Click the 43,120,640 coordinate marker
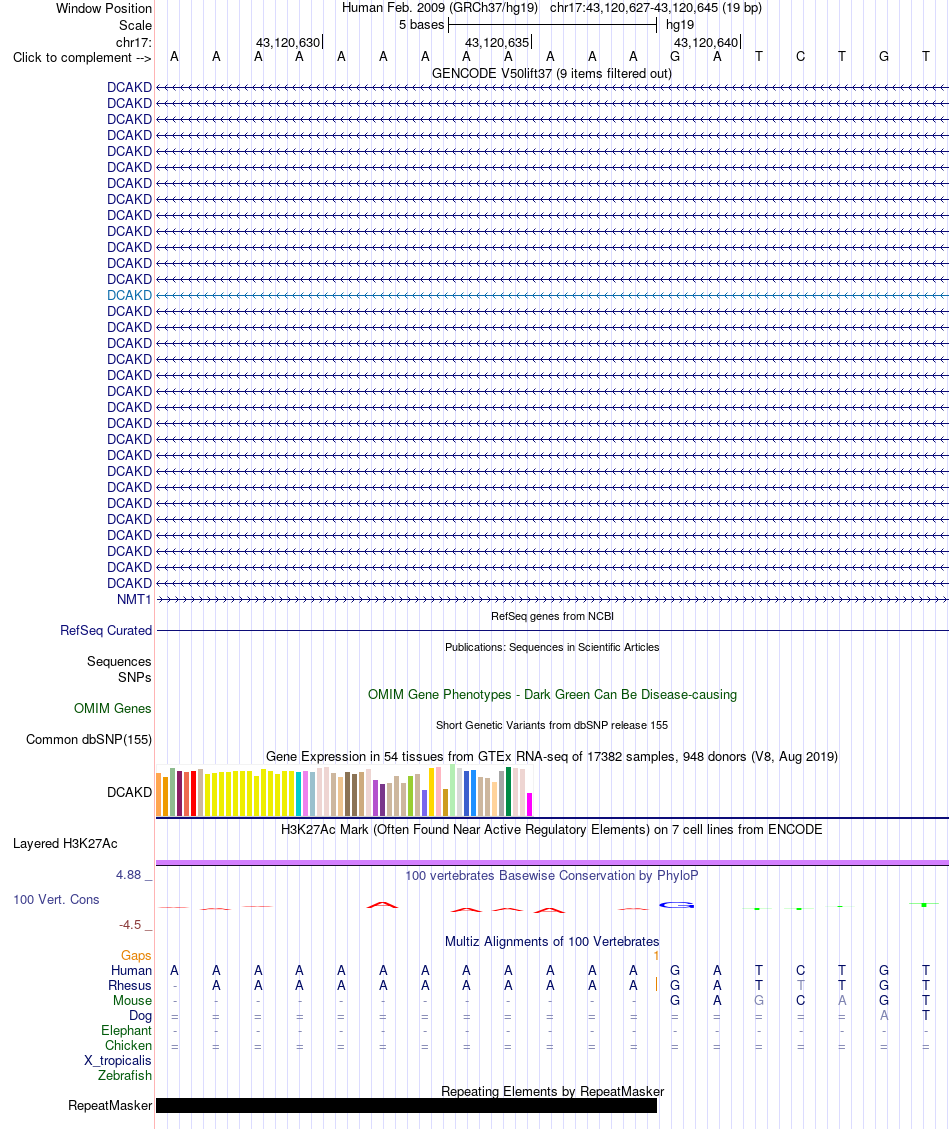The height and width of the screenshot is (1129, 950). [x=707, y=42]
